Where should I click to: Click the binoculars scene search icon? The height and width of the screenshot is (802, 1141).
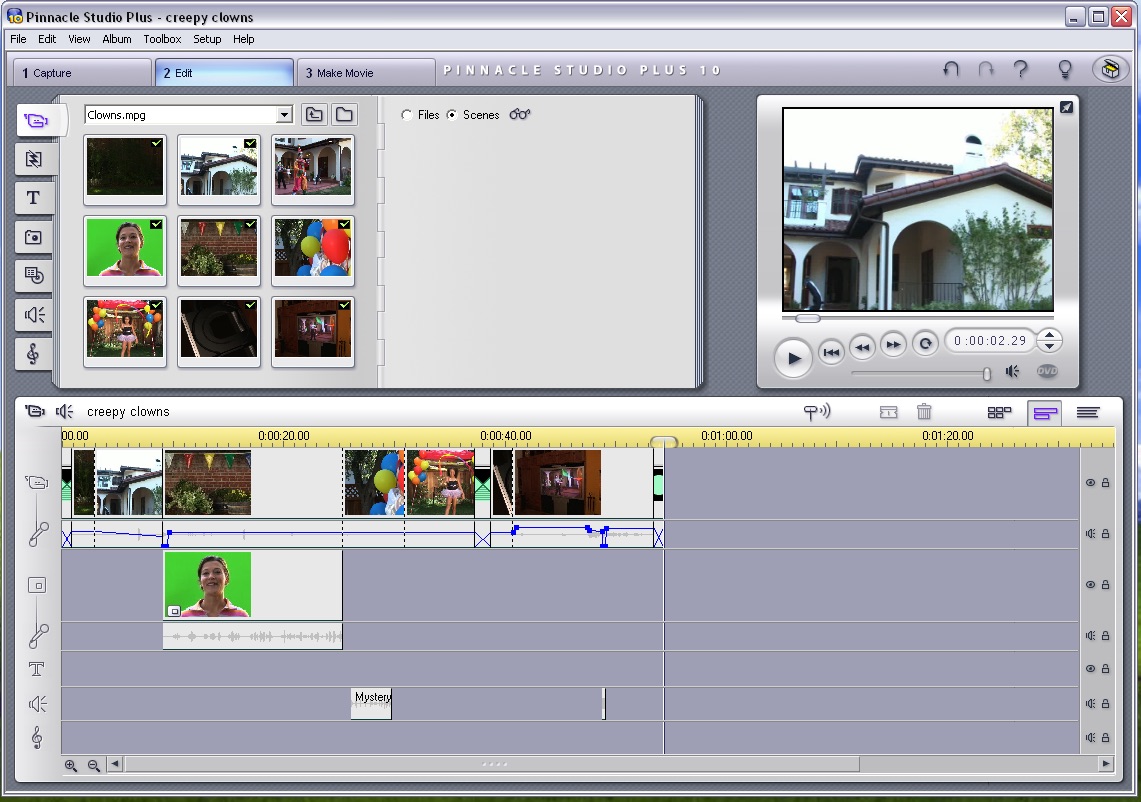(x=520, y=114)
